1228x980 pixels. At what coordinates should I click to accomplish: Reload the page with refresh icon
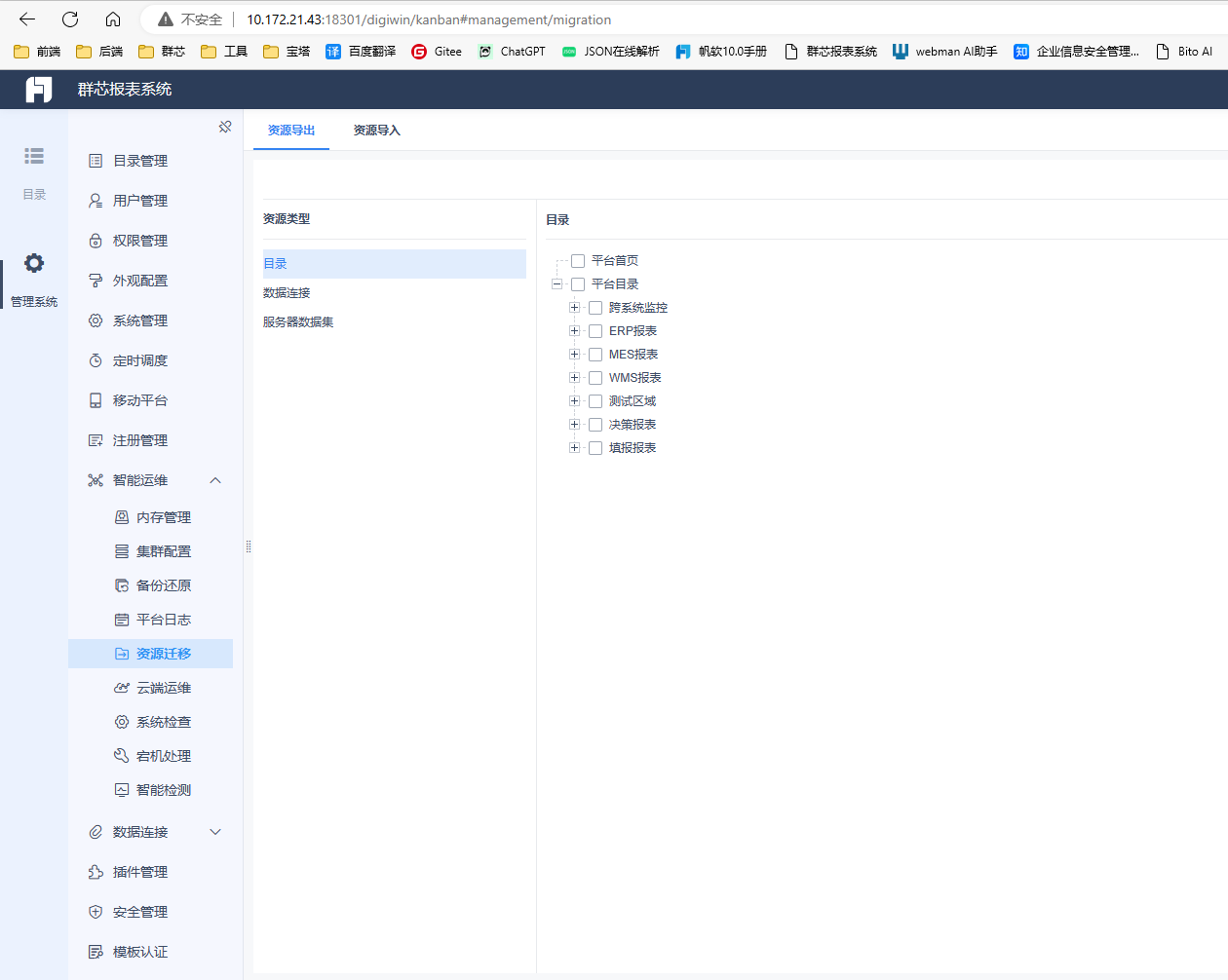[70, 19]
